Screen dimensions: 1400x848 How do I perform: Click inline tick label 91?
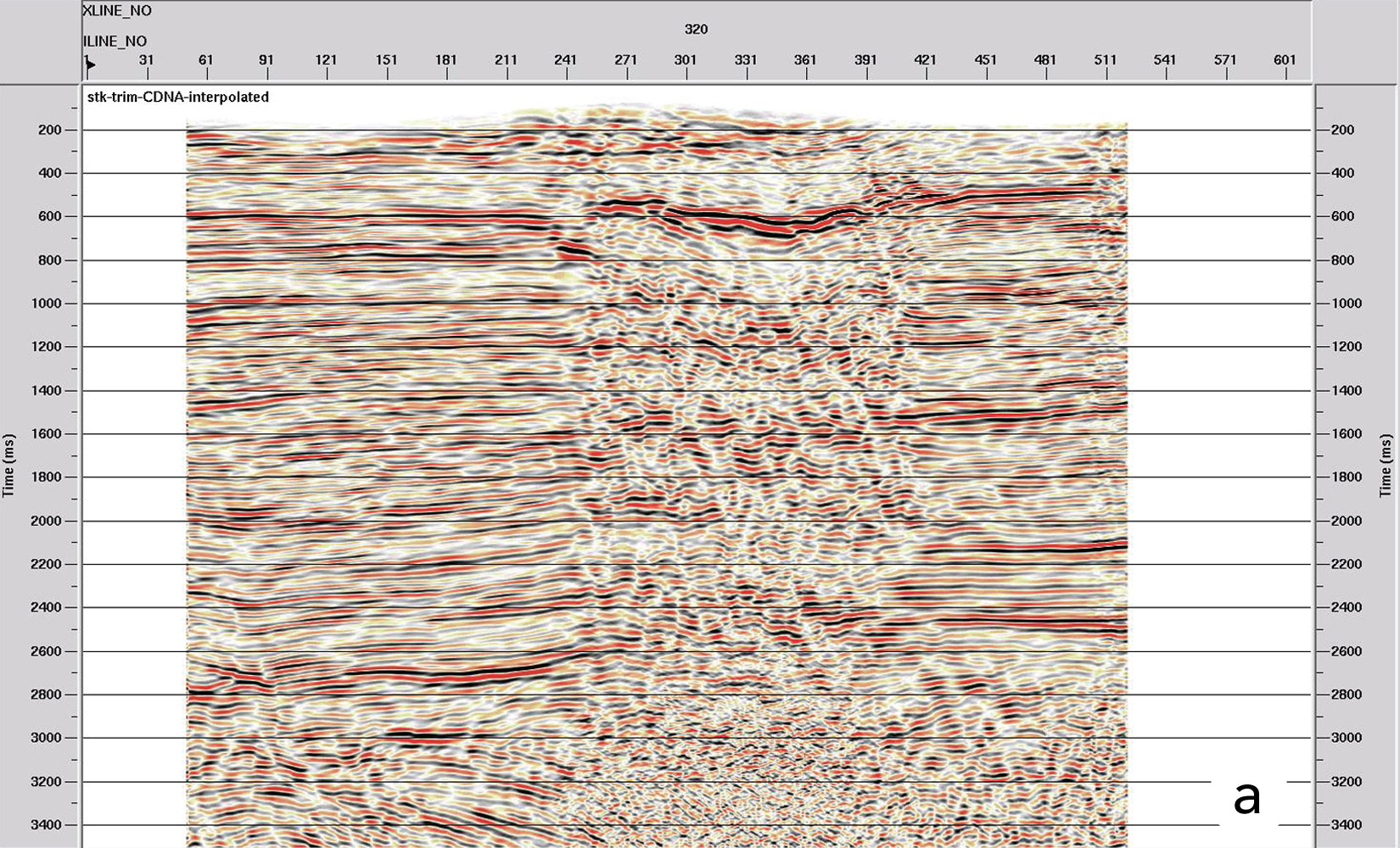coord(266,59)
